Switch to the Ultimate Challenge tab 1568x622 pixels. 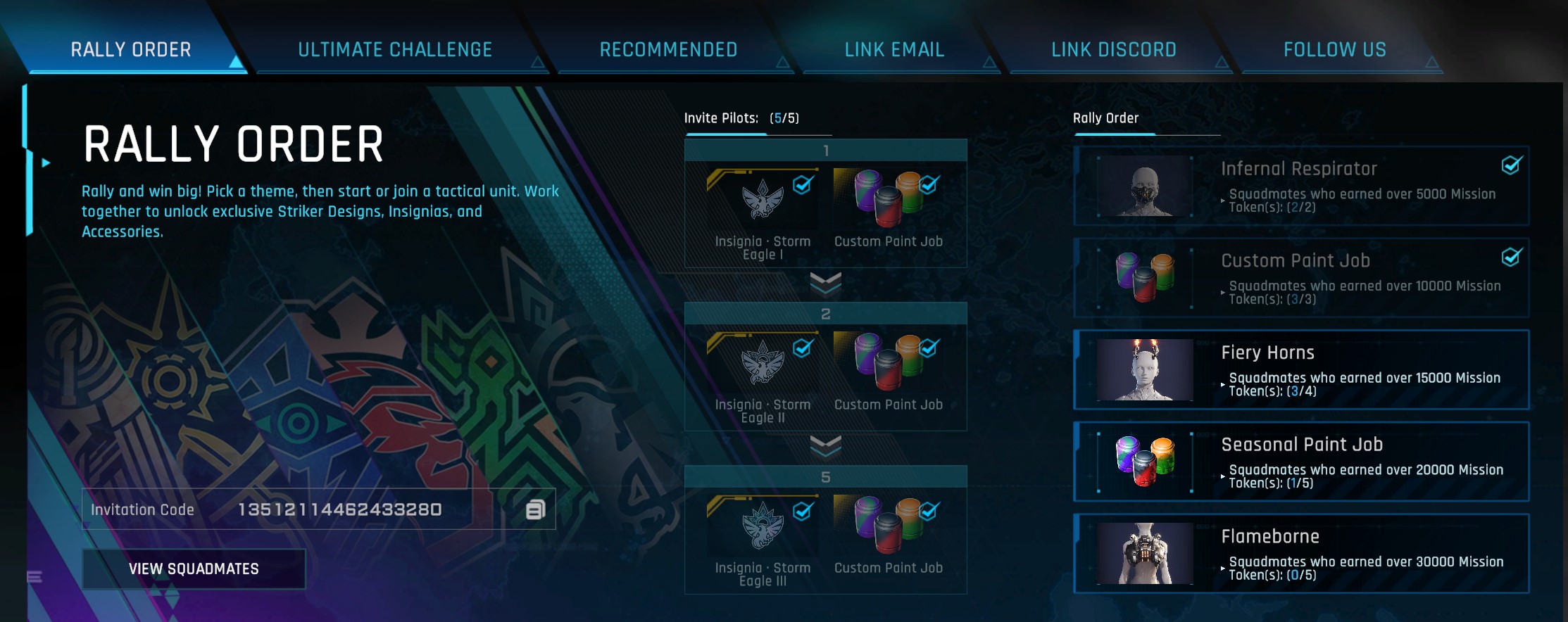pyautogui.click(x=395, y=49)
